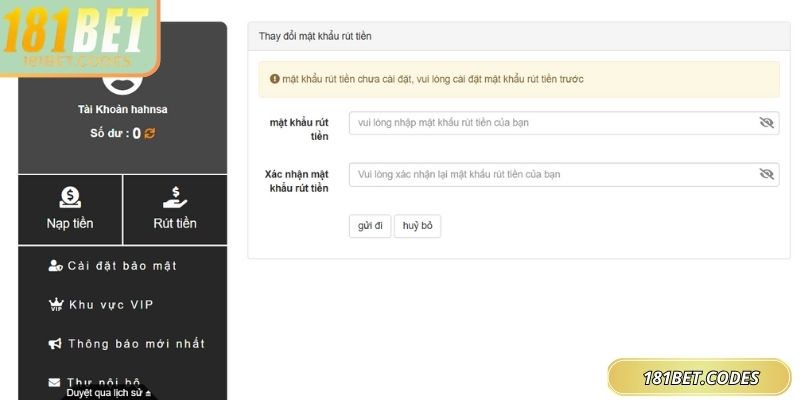Show password in withdrawal password field
The width and height of the screenshot is (800, 400).
[x=766, y=122]
